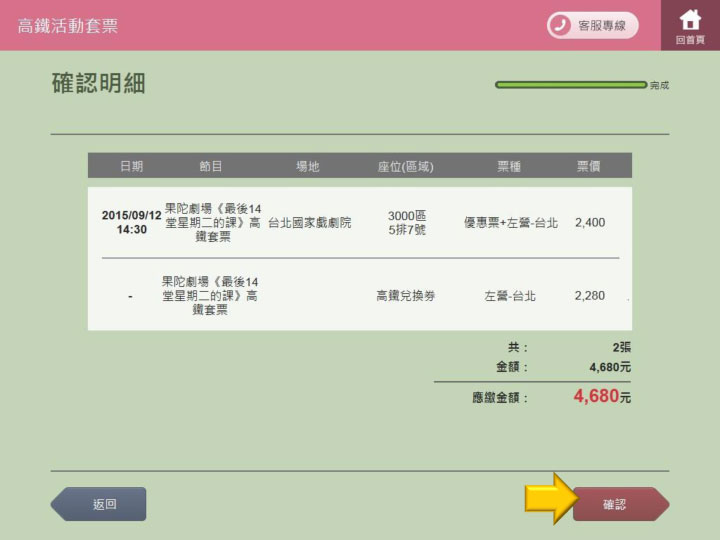Click the green progress bar near 完成
Image resolution: width=720 pixels, height=540 pixels.
[x=570, y=85]
